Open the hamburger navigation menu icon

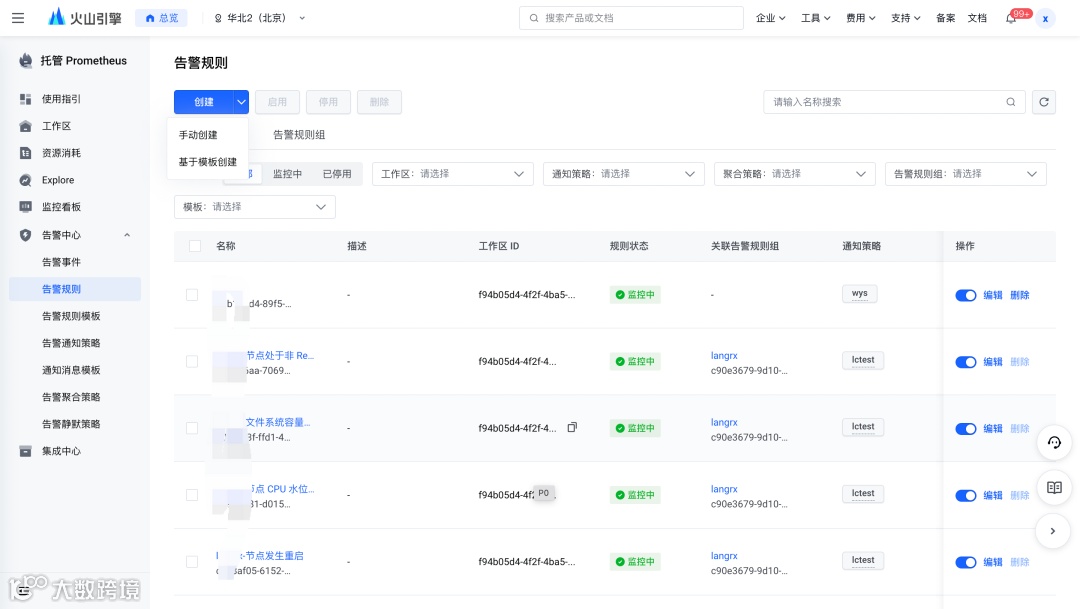tap(18, 18)
